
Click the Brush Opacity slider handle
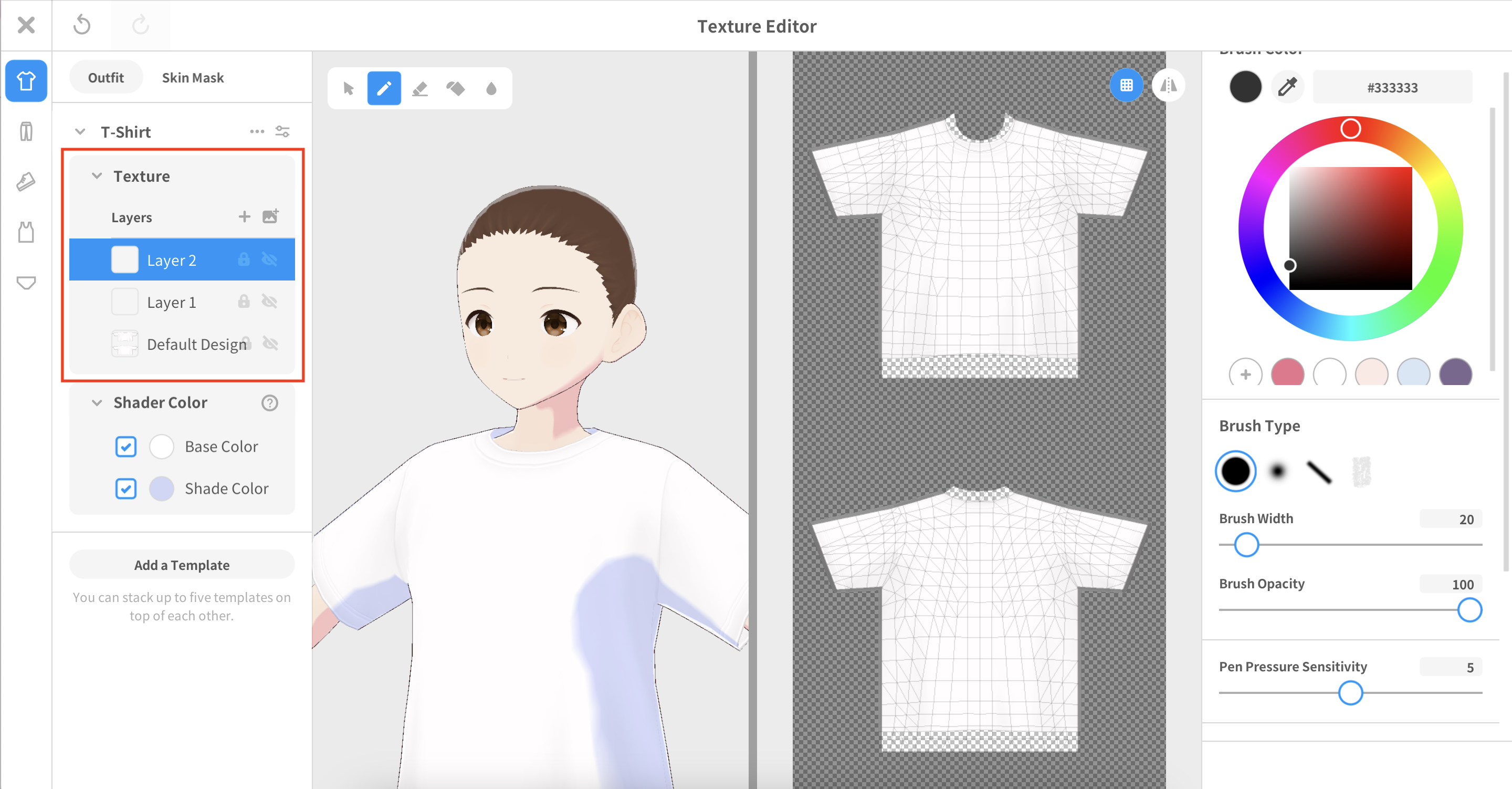point(1469,610)
